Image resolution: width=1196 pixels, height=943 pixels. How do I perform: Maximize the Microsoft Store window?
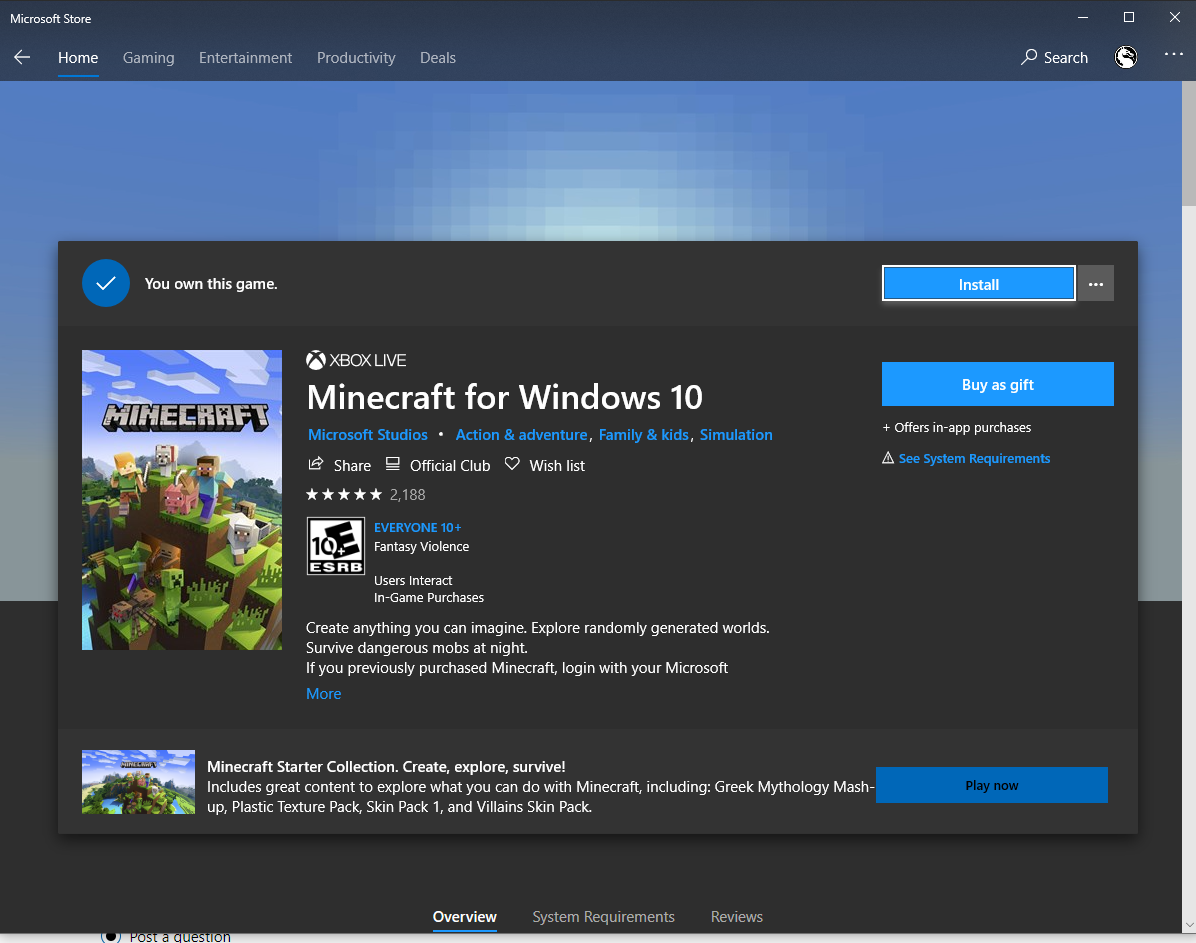point(1129,17)
